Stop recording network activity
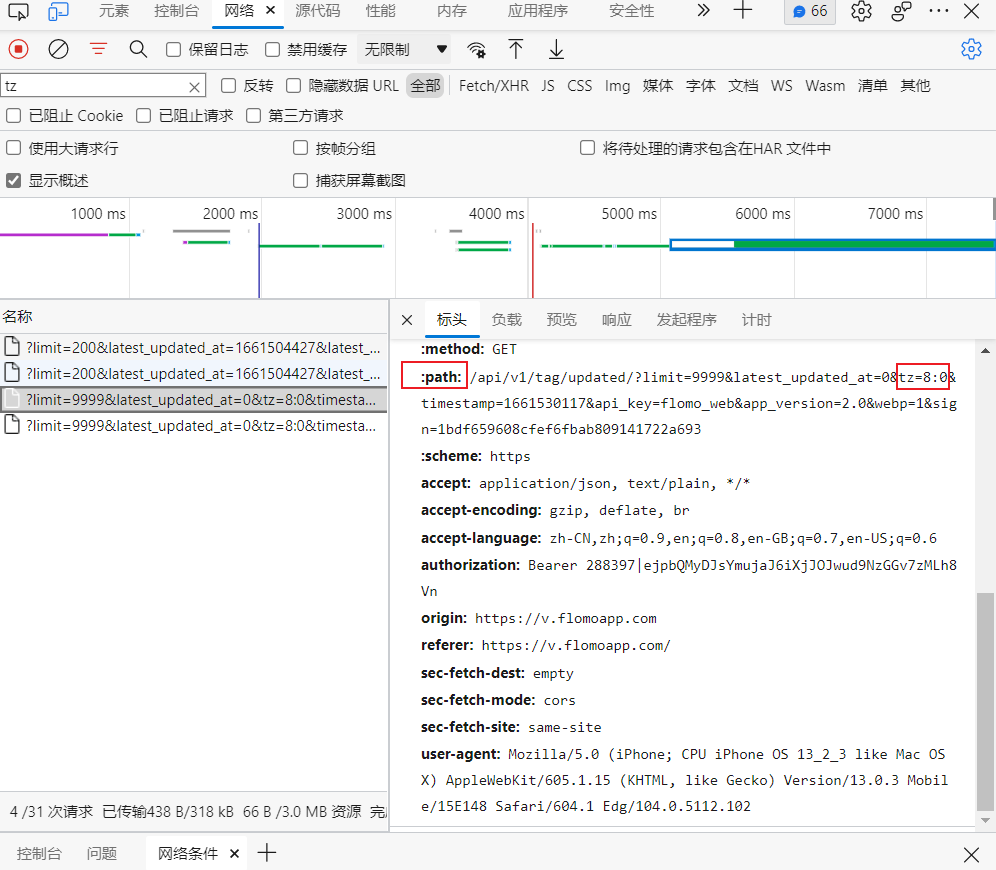Screen dimensions: 996x870 pyautogui.click(x=17, y=48)
